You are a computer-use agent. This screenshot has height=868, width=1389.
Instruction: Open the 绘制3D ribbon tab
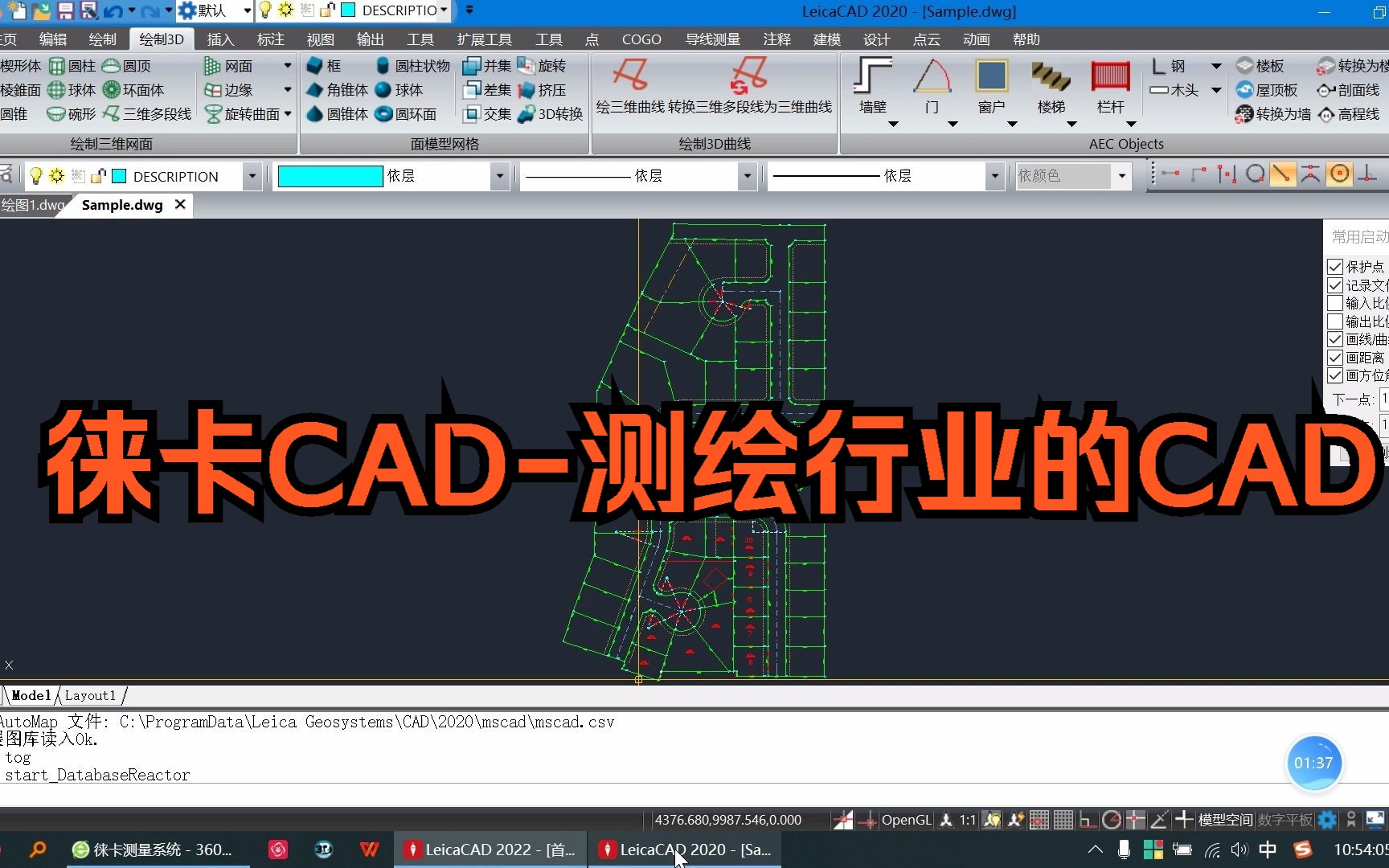tap(162, 39)
